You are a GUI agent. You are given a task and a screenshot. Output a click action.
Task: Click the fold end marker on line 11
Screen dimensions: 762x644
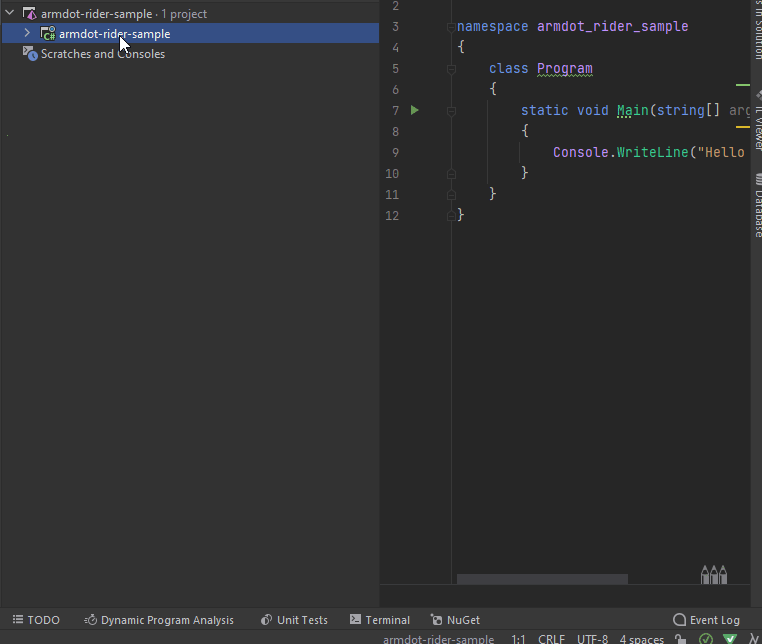(451, 195)
